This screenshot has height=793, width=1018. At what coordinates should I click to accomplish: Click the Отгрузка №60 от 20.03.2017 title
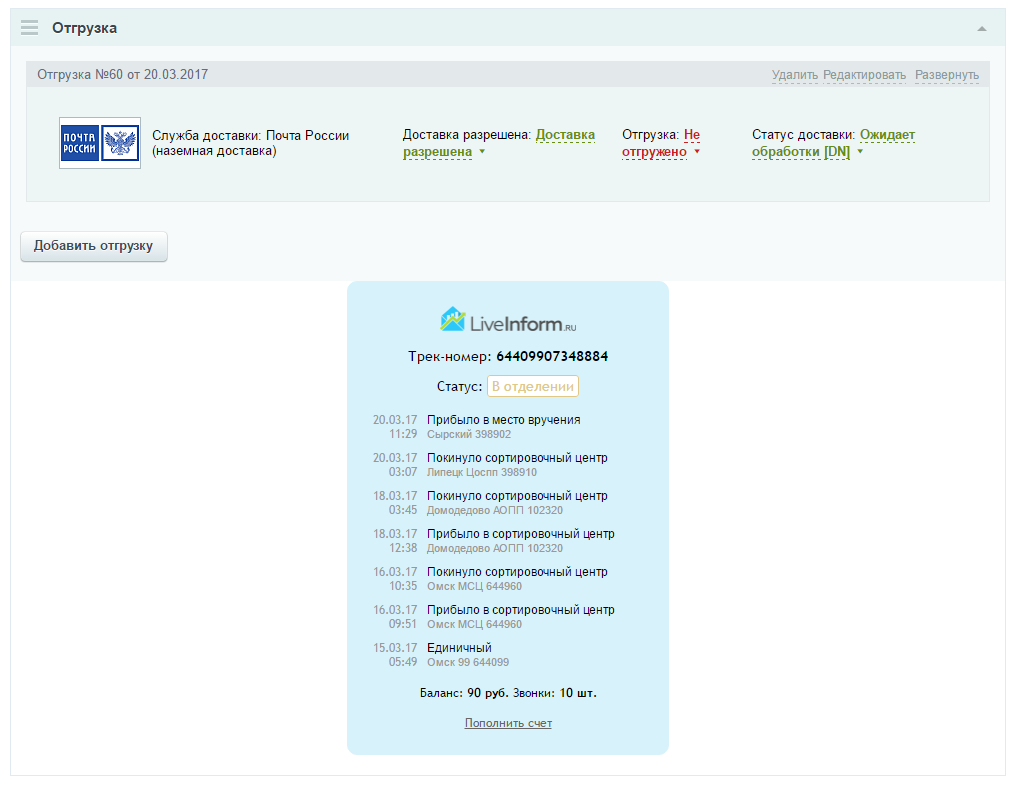point(123,75)
